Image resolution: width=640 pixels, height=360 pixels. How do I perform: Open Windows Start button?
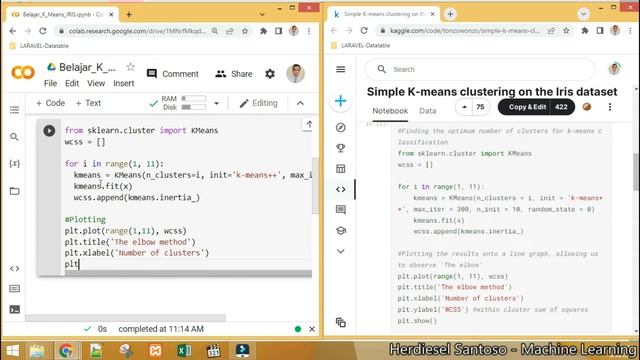point(12,351)
